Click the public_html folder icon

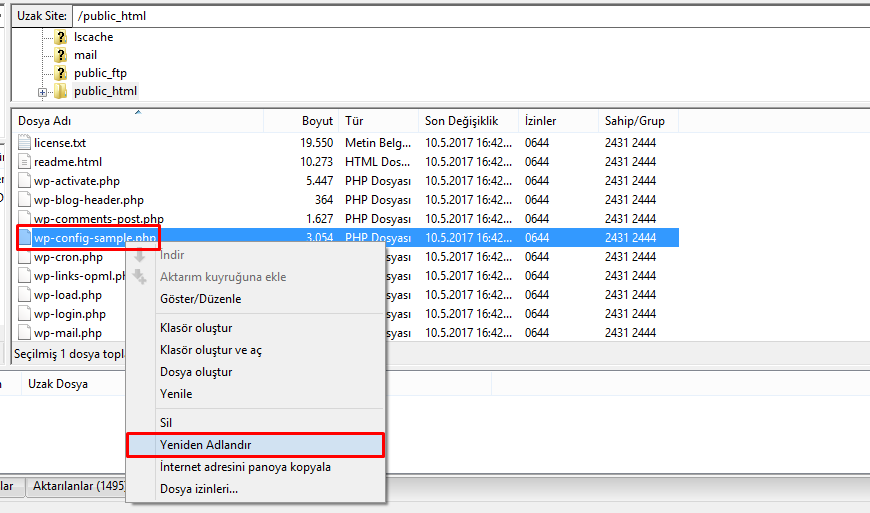(61, 92)
